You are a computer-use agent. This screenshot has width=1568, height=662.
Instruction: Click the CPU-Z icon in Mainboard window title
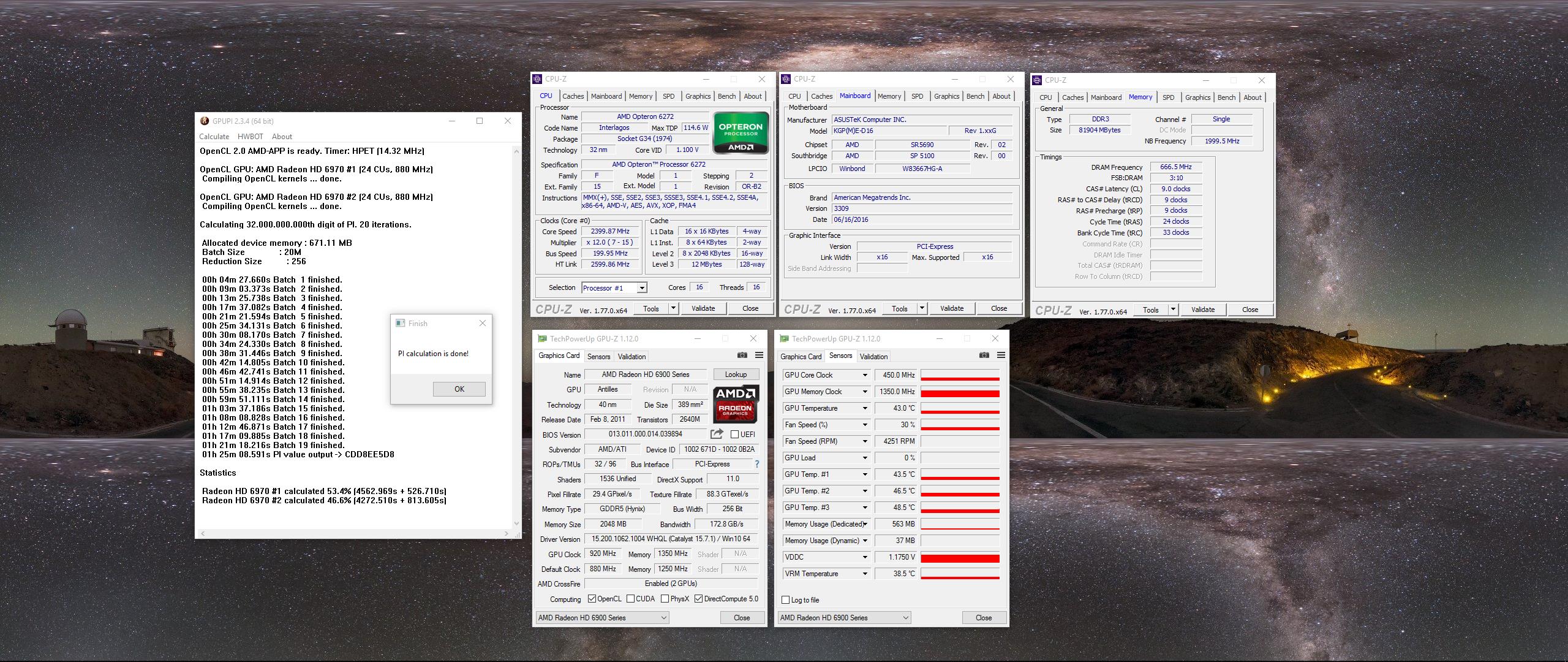(786, 79)
